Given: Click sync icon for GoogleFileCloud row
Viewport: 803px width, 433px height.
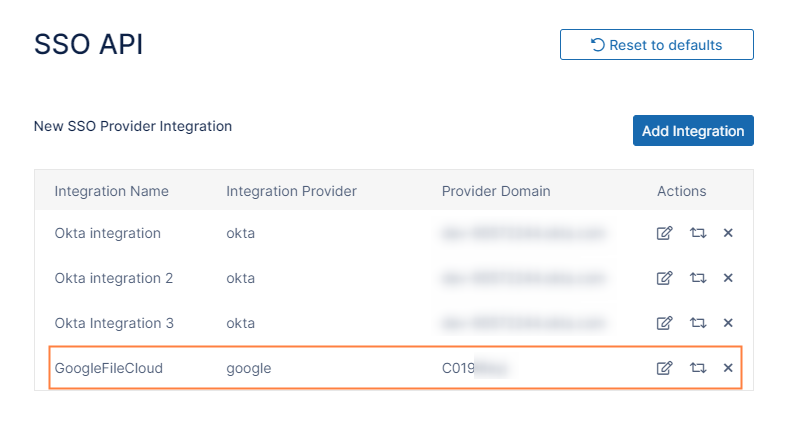Looking at the screenshot, I should [x=698, y=368].
